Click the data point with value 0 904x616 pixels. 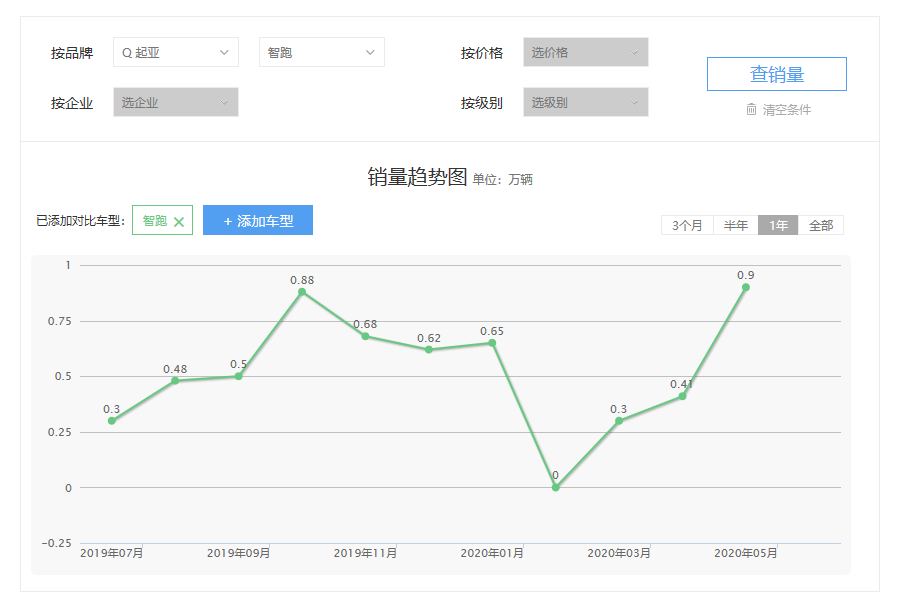tap(556, 487)
